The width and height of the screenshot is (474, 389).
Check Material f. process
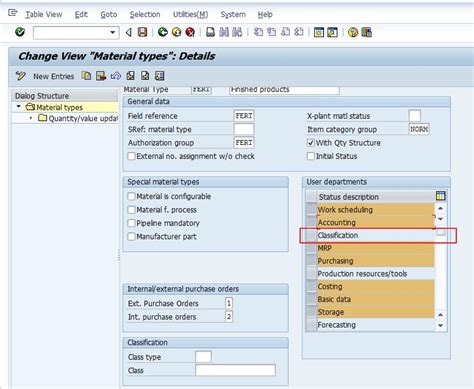coord(131,210)
